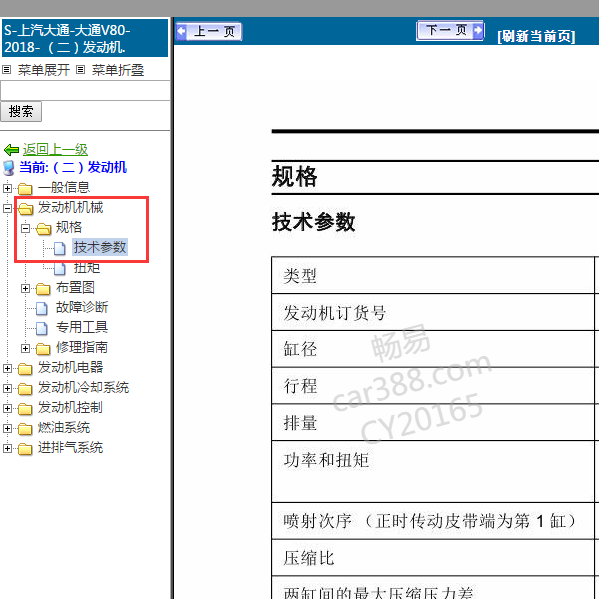
Task: Click the 故障诊断 document icon
Action: coord(42,308)
